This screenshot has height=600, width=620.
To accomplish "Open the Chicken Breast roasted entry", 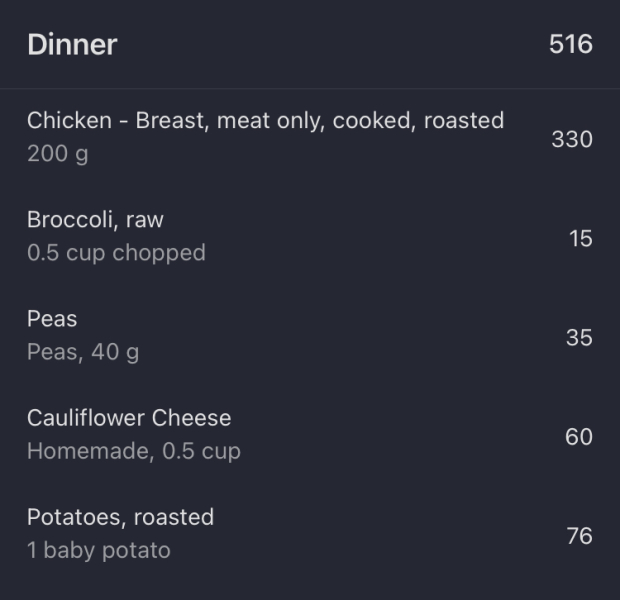I will click(x=265, y=120).
